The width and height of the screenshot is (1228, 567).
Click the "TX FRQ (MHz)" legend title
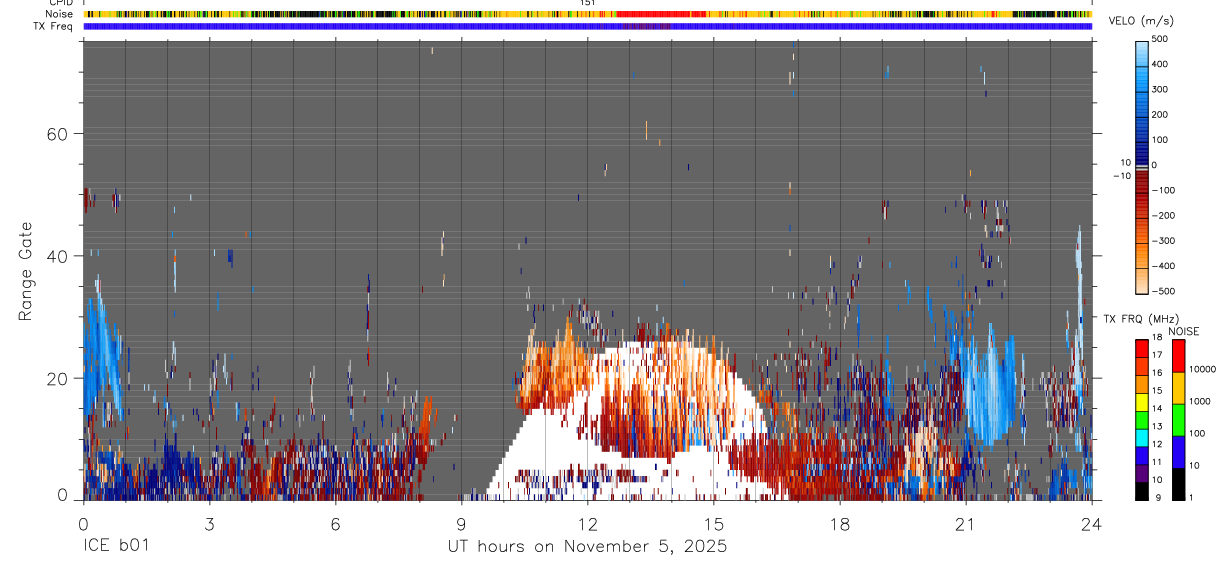click(x=1139, y=318)
